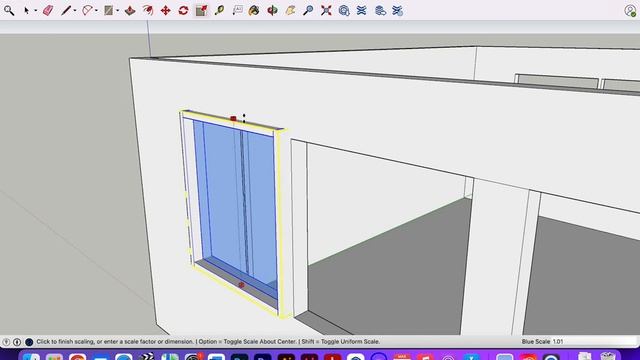Expand the Line tool dropdown arrow
Screen dimensions: 640x360
point(75,11)
